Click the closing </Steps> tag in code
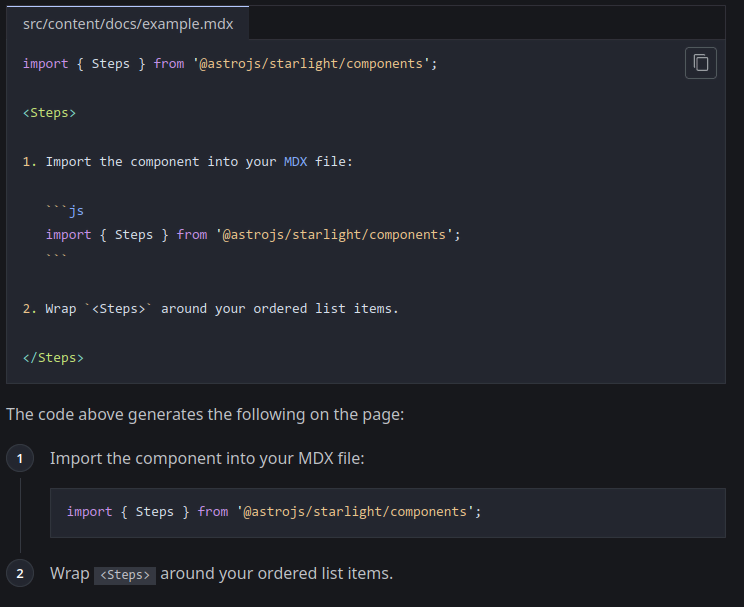This screenshot has width=744, height=607. click(x=53, y=357)
